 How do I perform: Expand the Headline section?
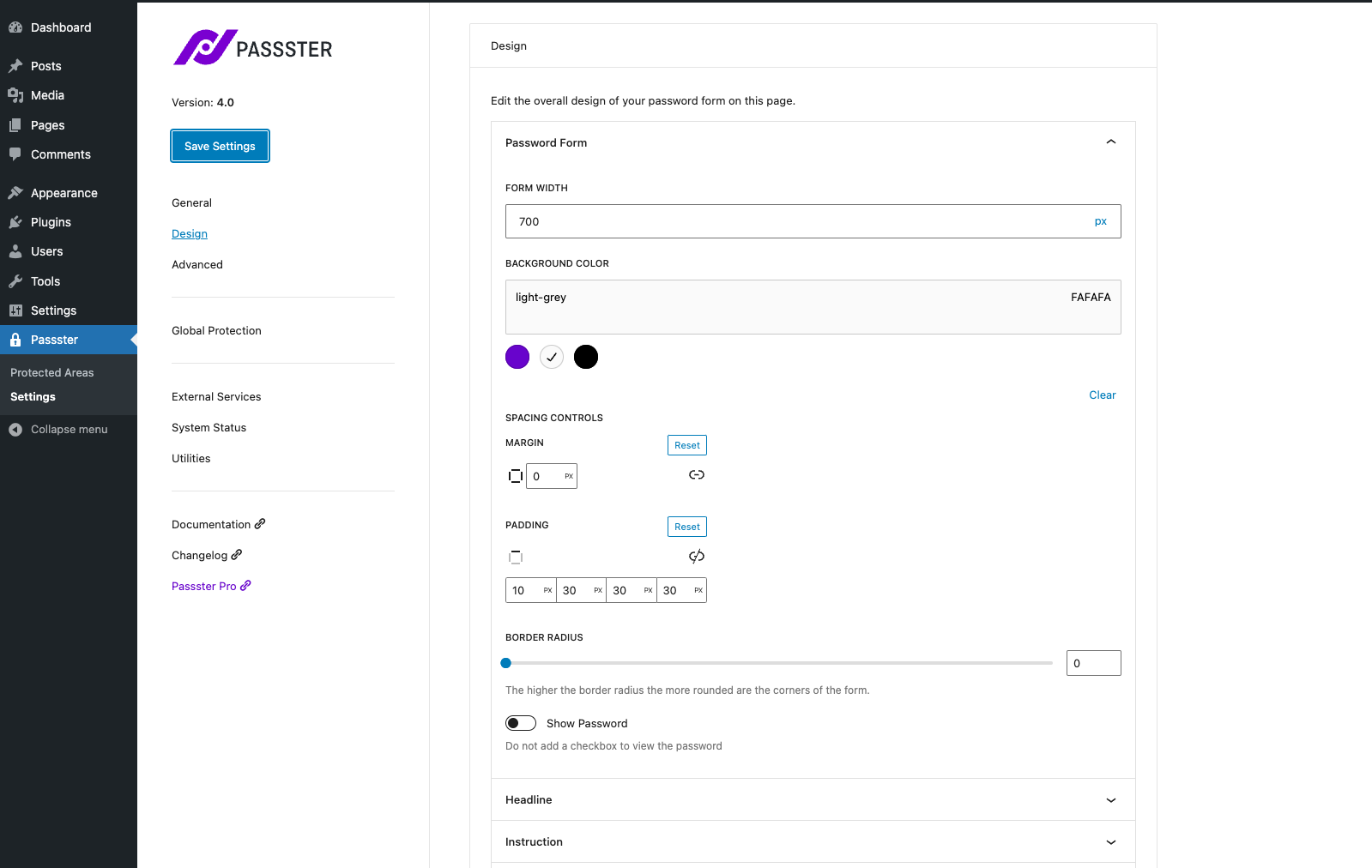click(1111, 800)
